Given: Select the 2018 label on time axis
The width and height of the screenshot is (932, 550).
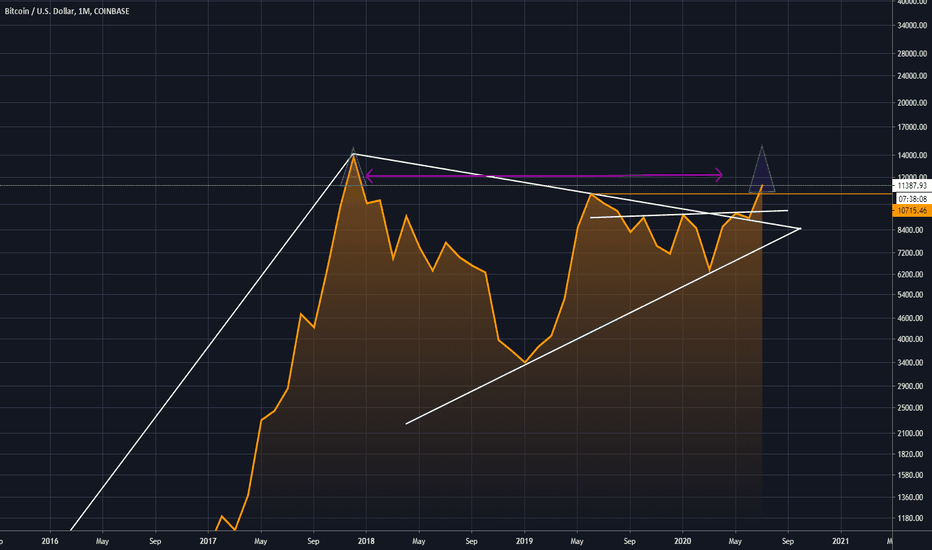Looking at the screenshot, I should click(366, 541).
